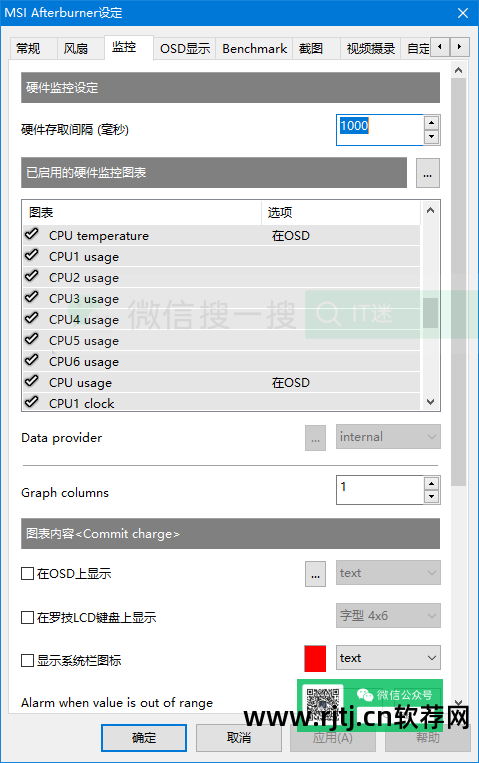This screenshot has height=763, width=479.
Task: Pick the red tray icon color swatch
Action: [315, 659]
